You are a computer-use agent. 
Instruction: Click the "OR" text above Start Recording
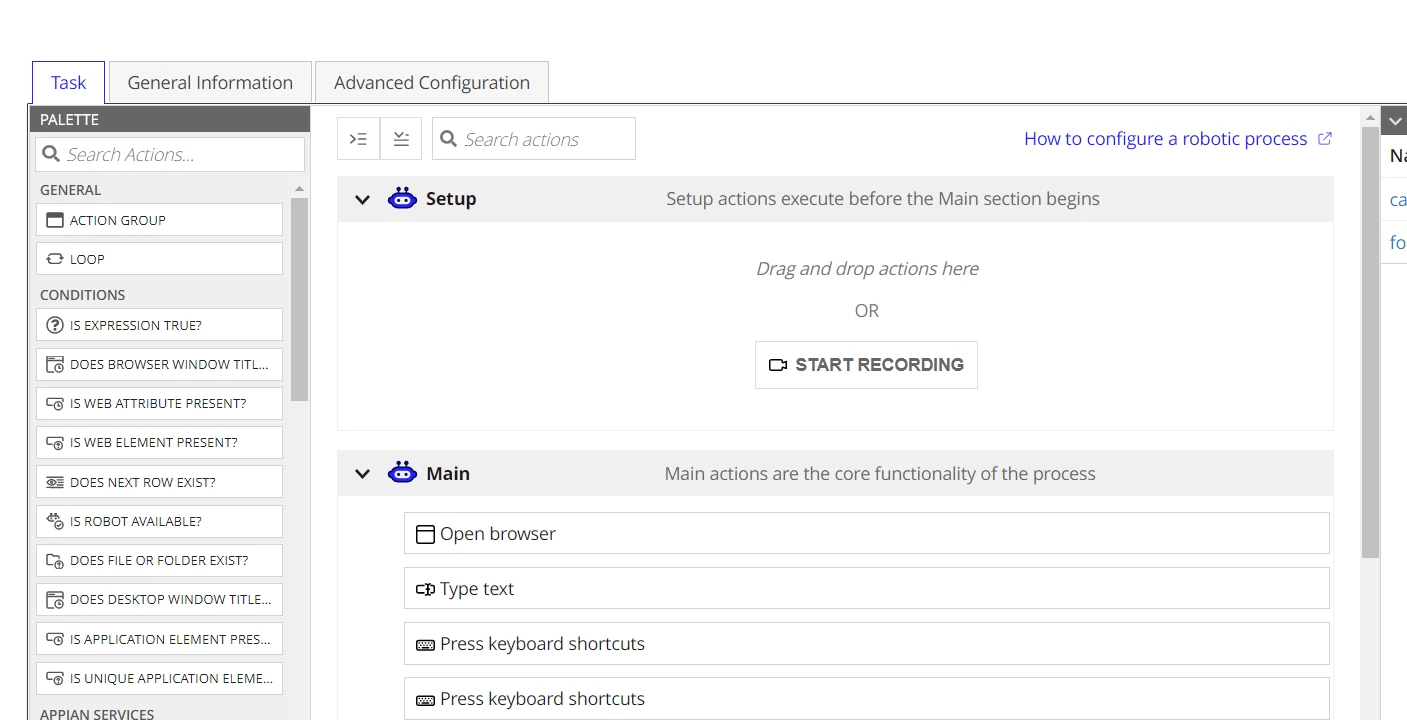(867, 311)
